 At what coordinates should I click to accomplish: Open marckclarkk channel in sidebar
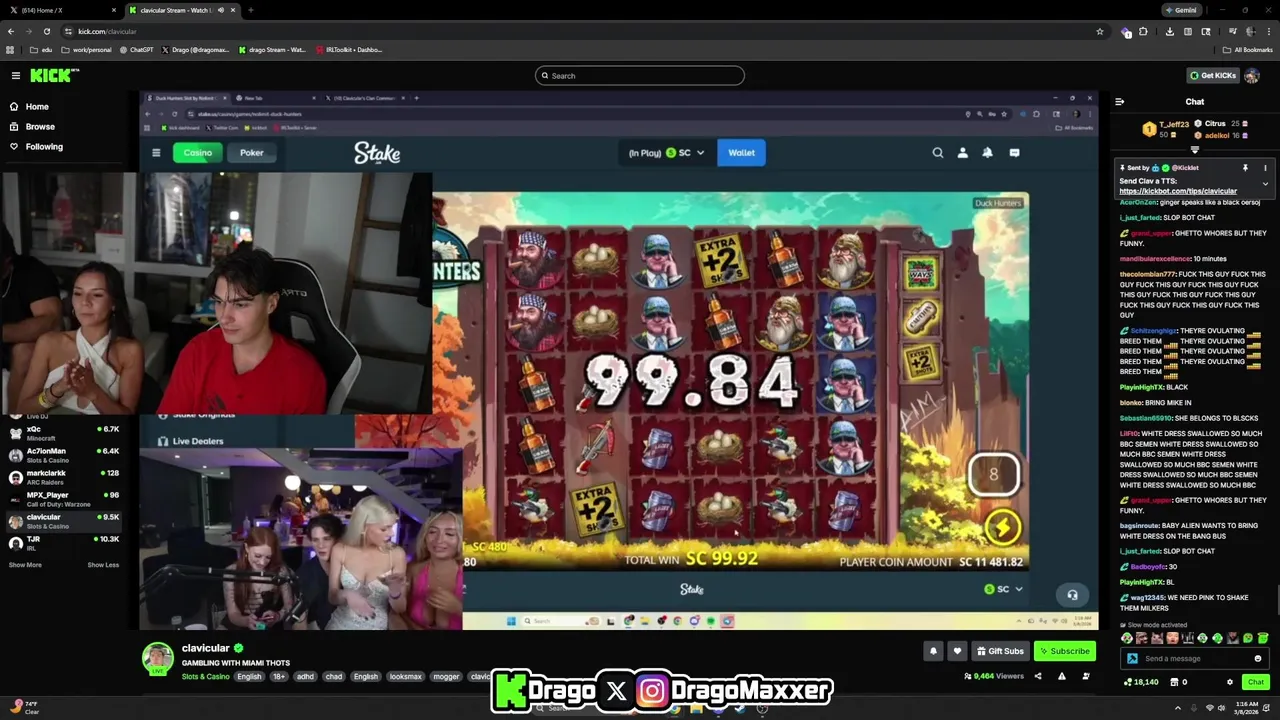pos(64,477)
